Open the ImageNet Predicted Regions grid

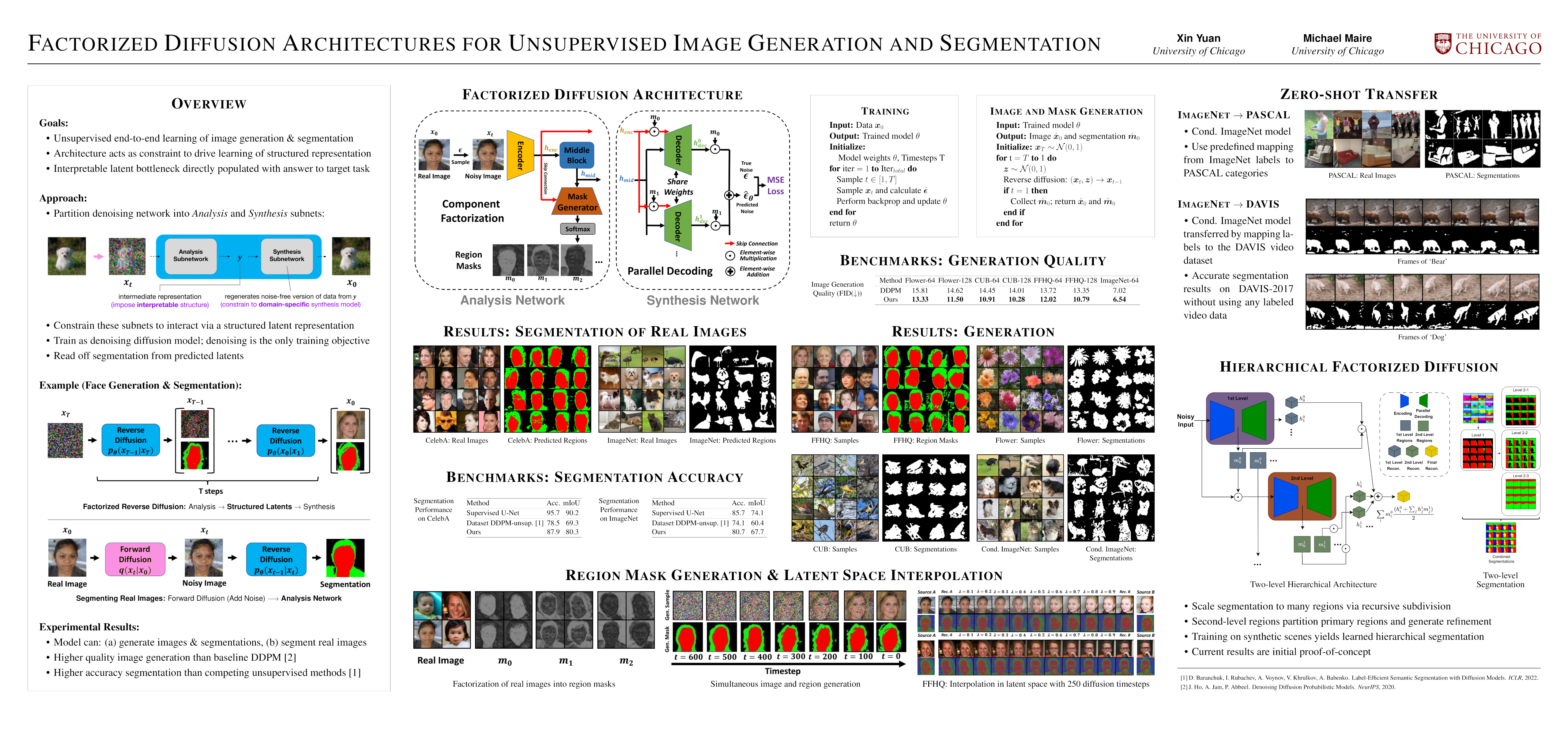point(732,389)
